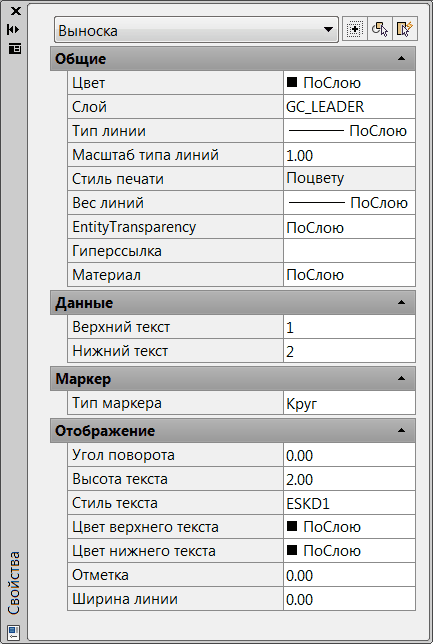Select the Цвет ПоСлою color value
Screen dimensions: 433x644
[349, 83]
